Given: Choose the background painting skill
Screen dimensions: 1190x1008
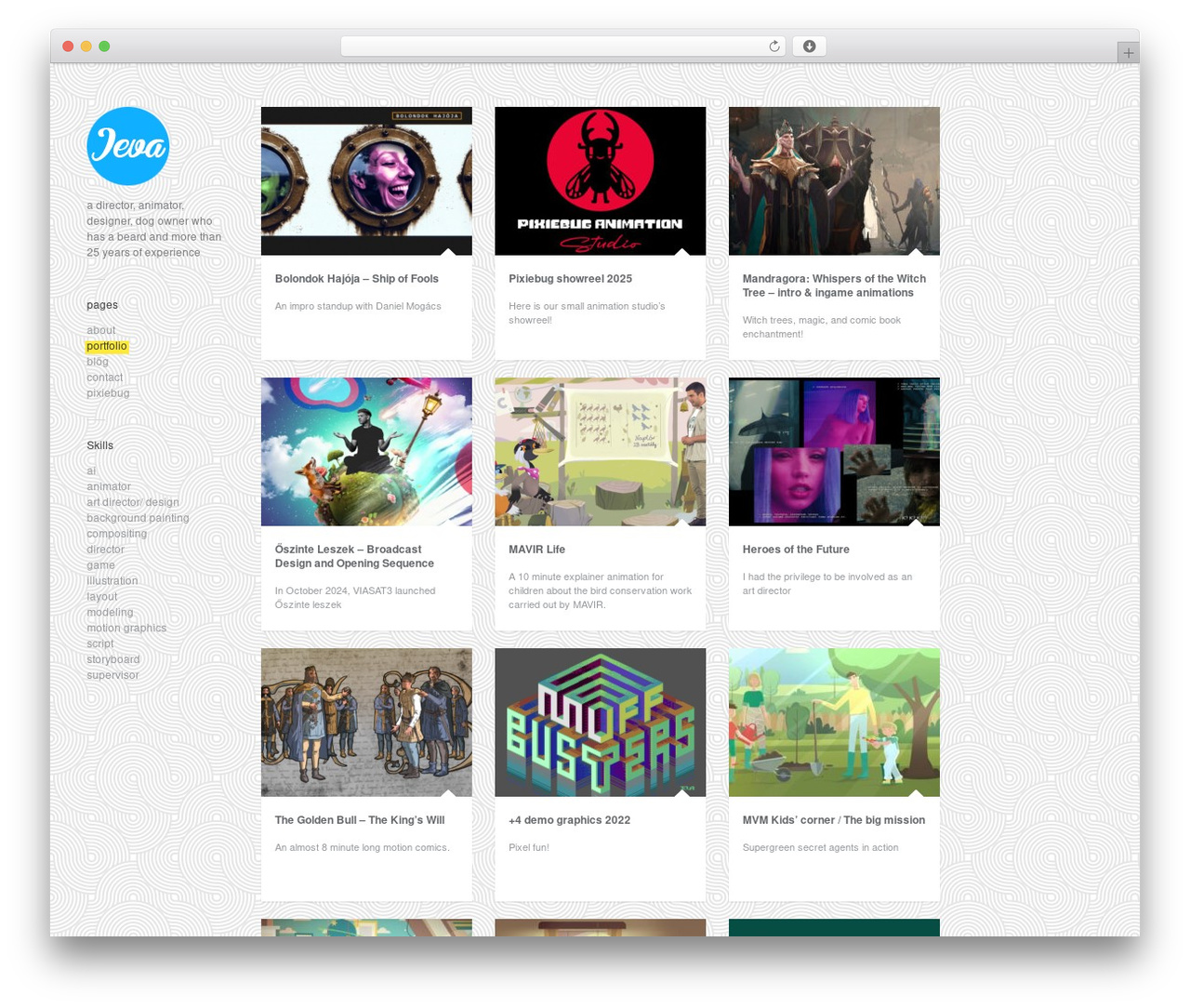Looking at the screenshot, I should point(138,518).
